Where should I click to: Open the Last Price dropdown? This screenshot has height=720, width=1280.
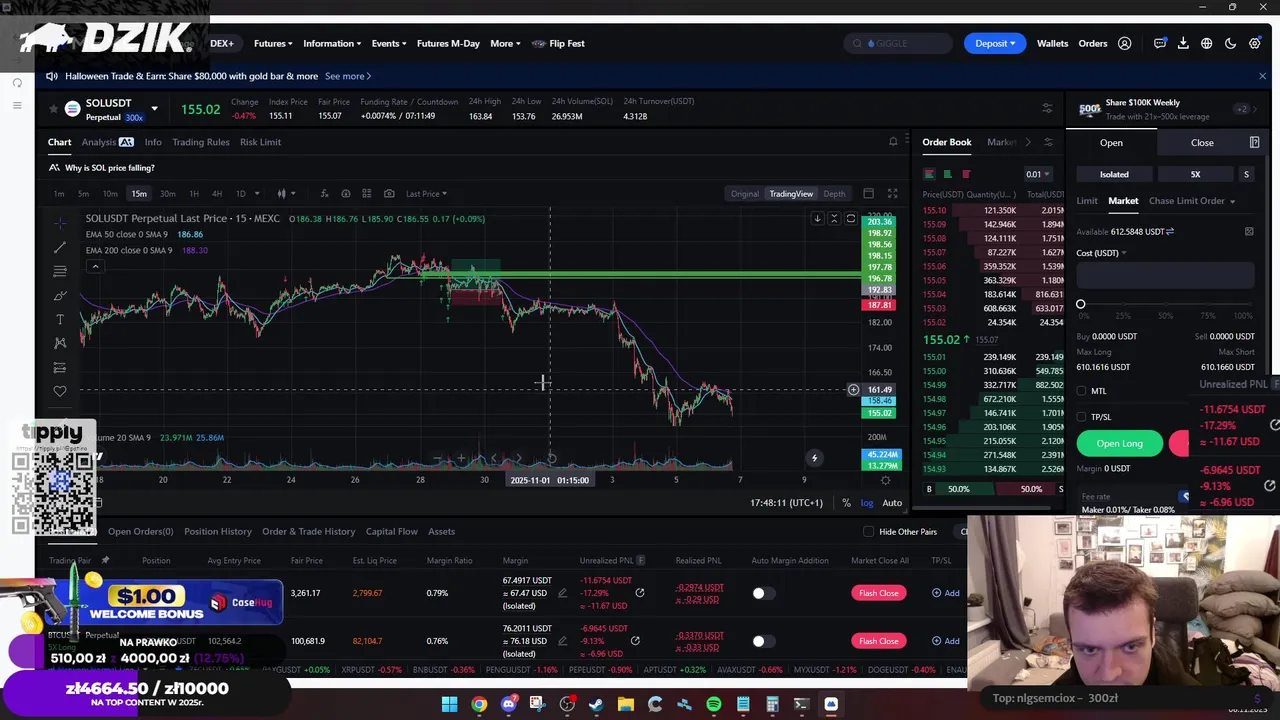427,194
